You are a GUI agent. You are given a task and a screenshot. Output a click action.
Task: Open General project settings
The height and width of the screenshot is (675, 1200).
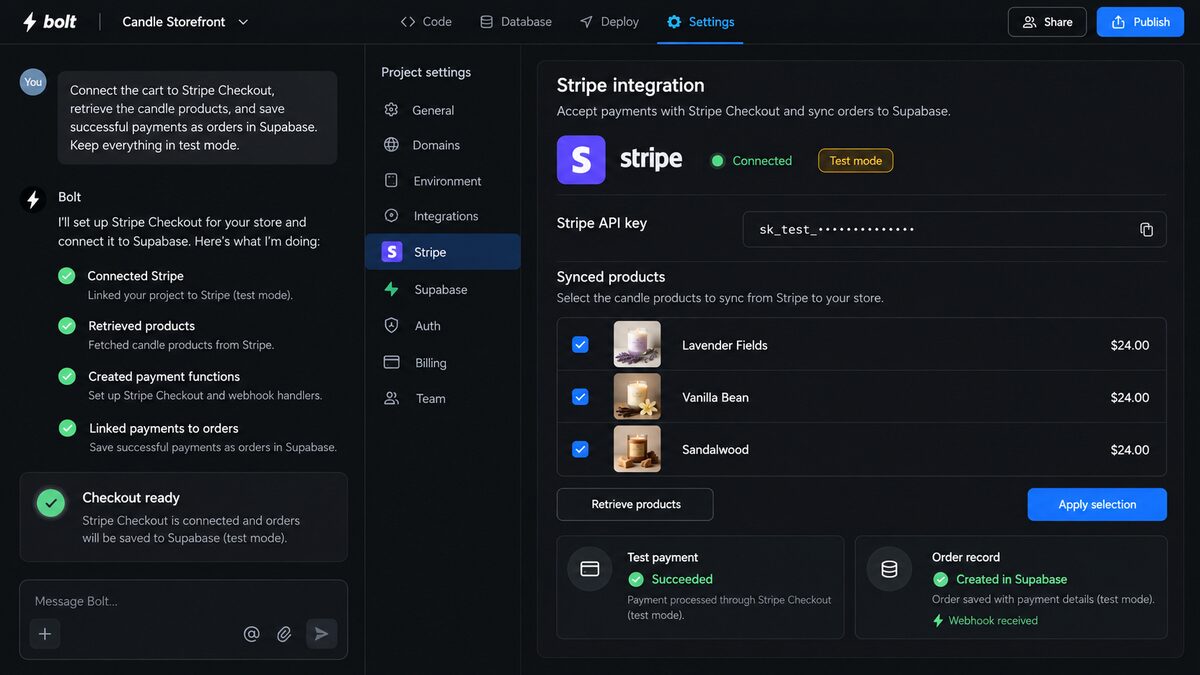[x=443, y=110]
